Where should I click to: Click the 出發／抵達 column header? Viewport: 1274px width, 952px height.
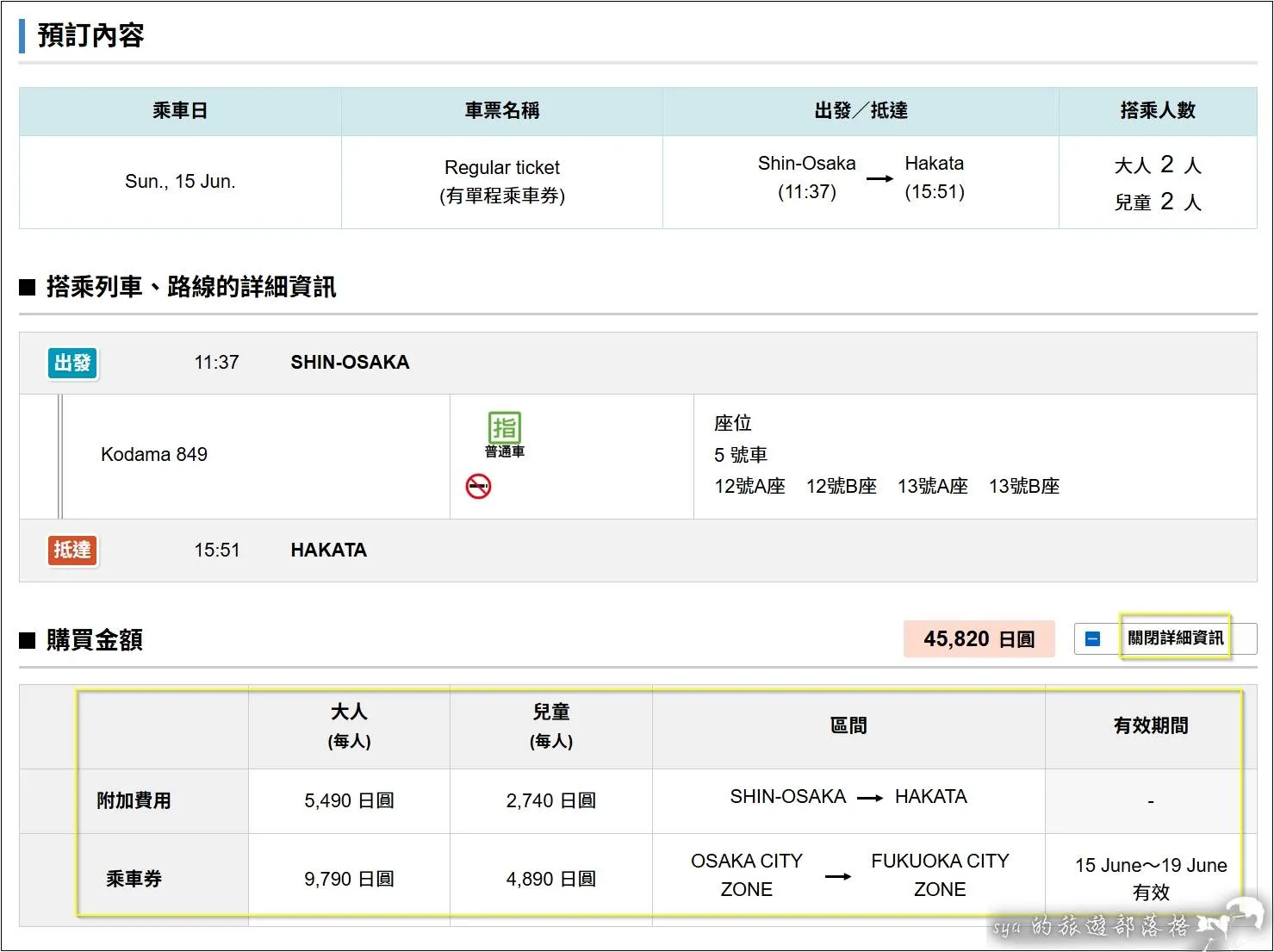pyautogui.click(x=861, y=110)
